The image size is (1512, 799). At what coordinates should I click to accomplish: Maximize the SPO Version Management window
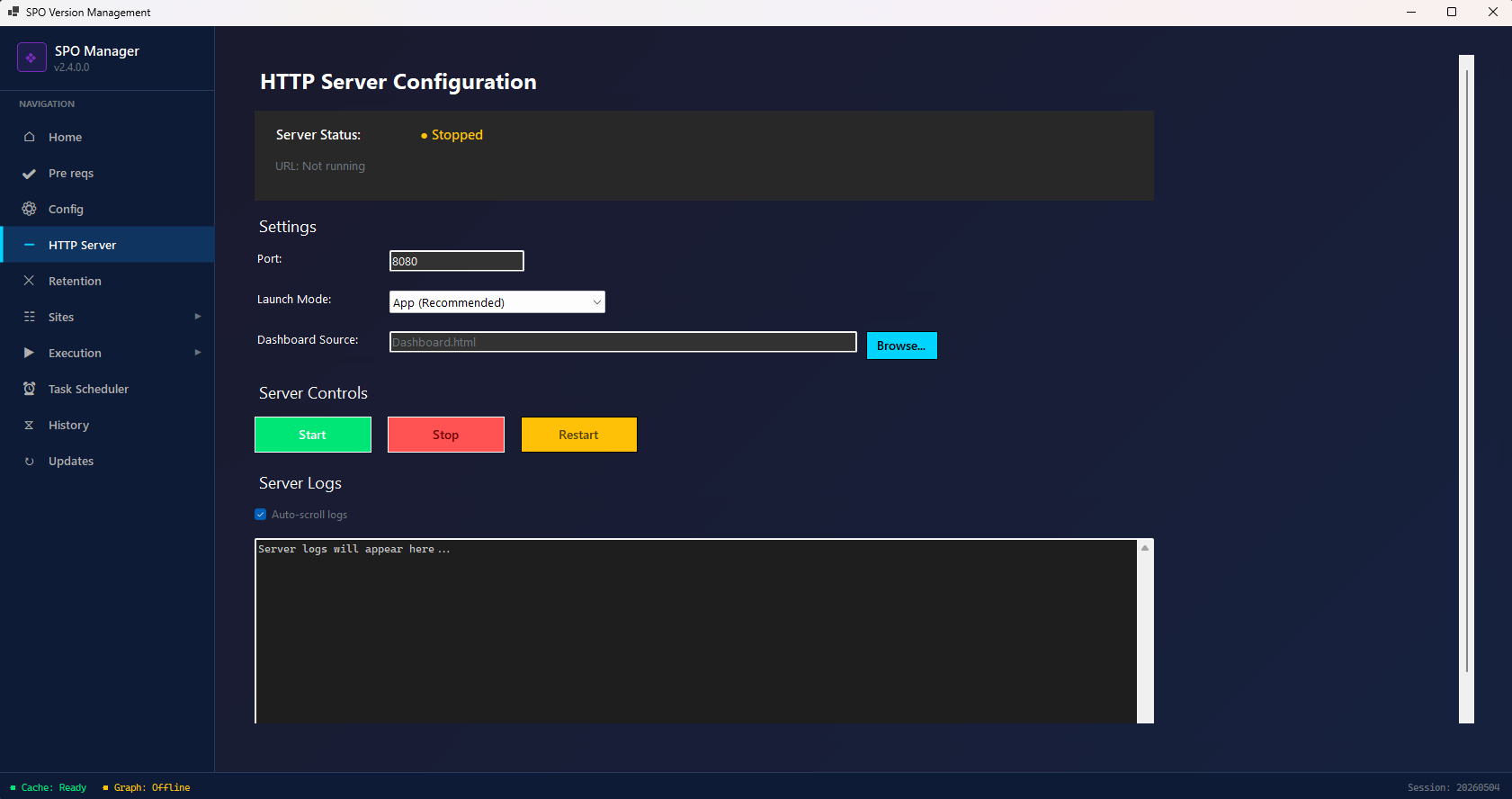(x=1452, y=12)
